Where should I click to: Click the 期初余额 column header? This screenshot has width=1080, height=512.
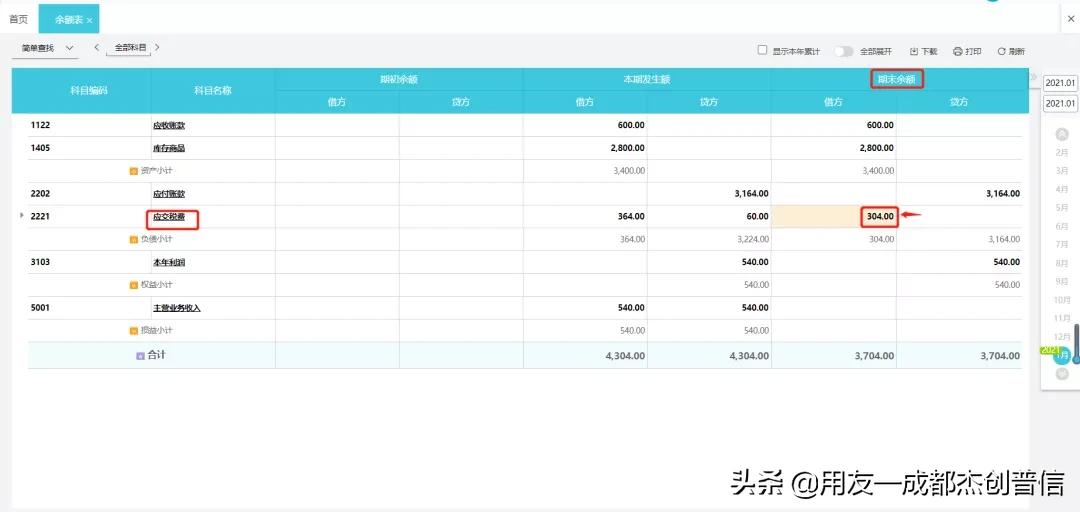click(x=399, y=79)
